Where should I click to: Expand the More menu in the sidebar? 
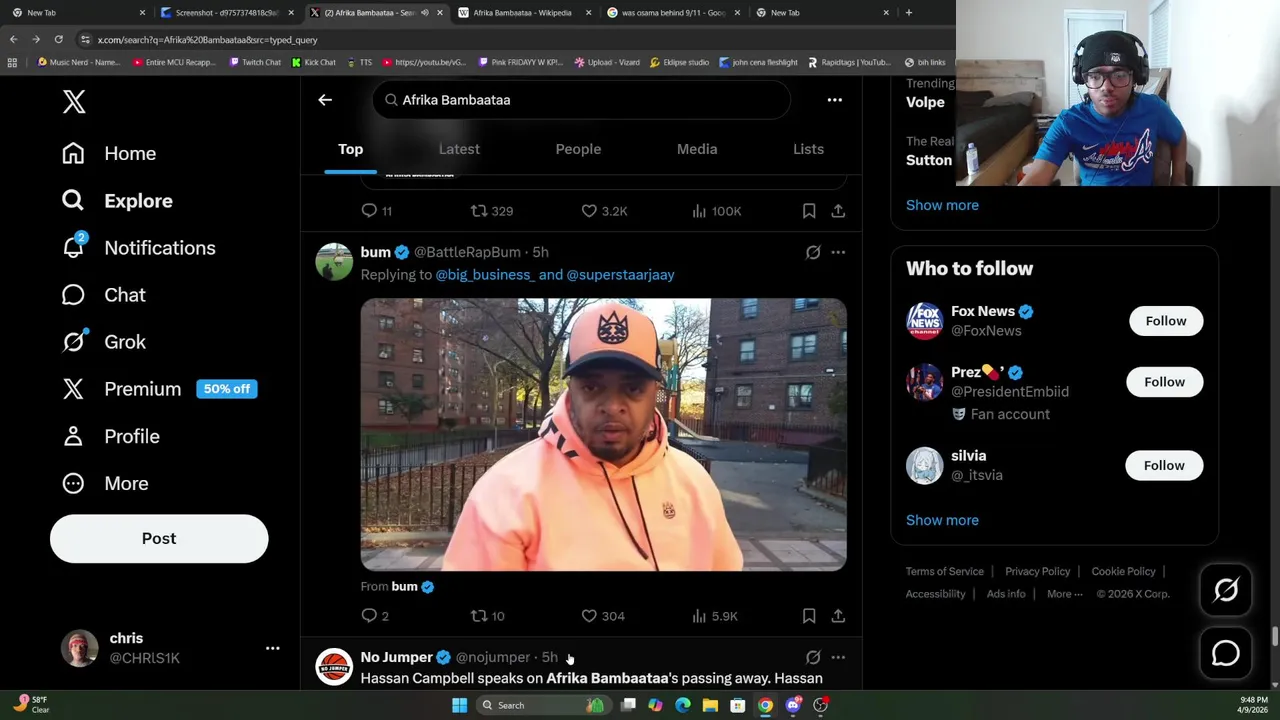pyautogui.click(x=105, y=483)
